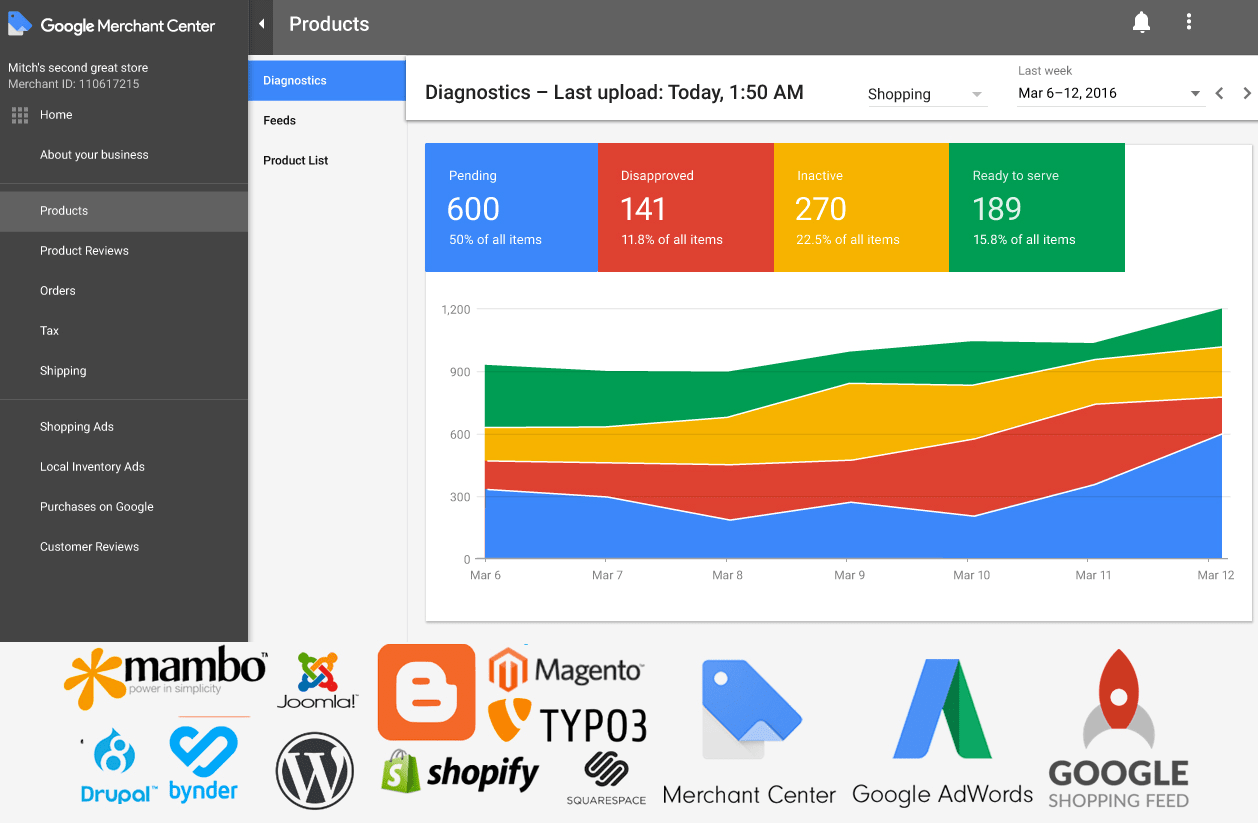Click the WordPress logo
This screenshot has height=823, width=1258.
coord(314,771)
